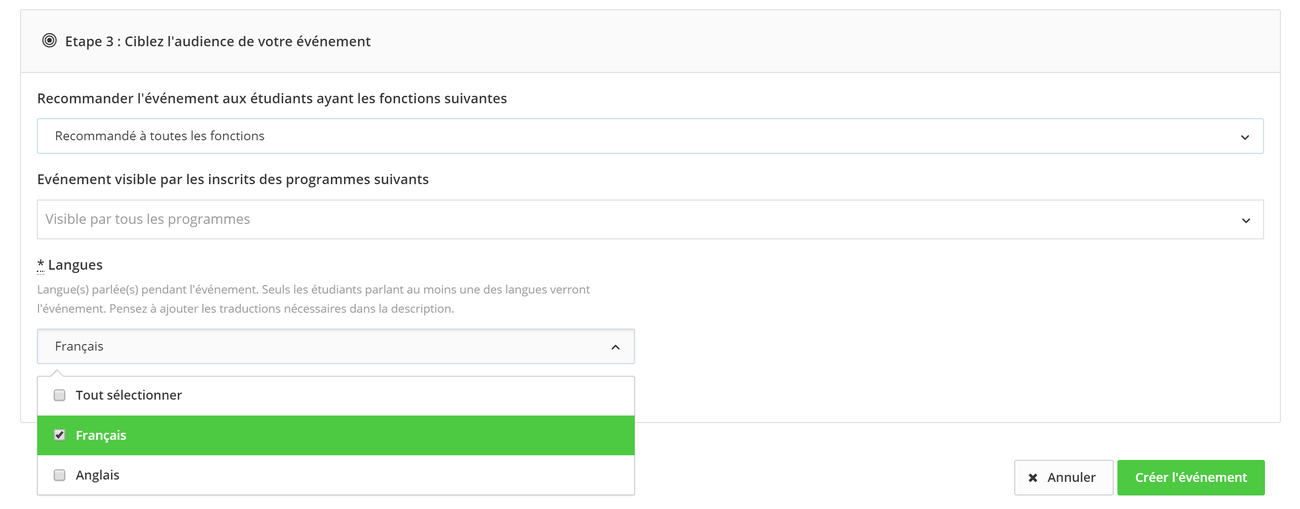Check the Tout sélectionner checkbox
This screenshot has height=509, width=1300.
60,395
